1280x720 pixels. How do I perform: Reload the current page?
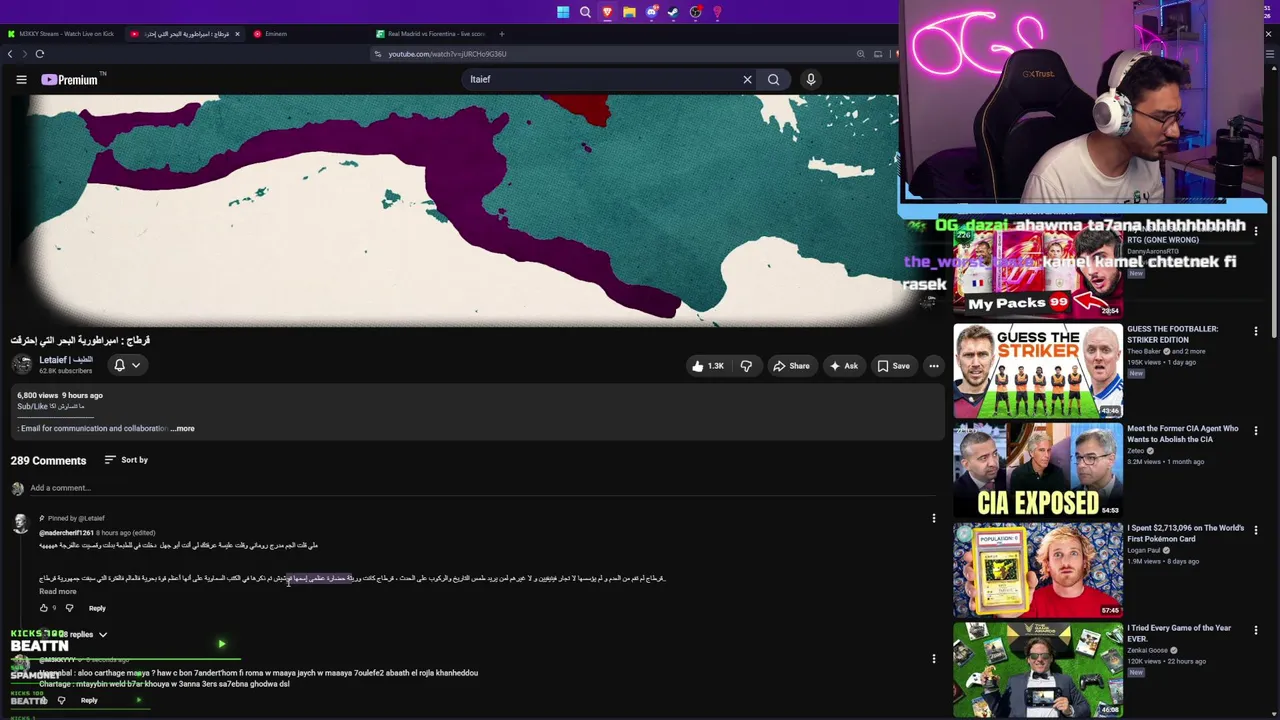click(x=40, y=54)
